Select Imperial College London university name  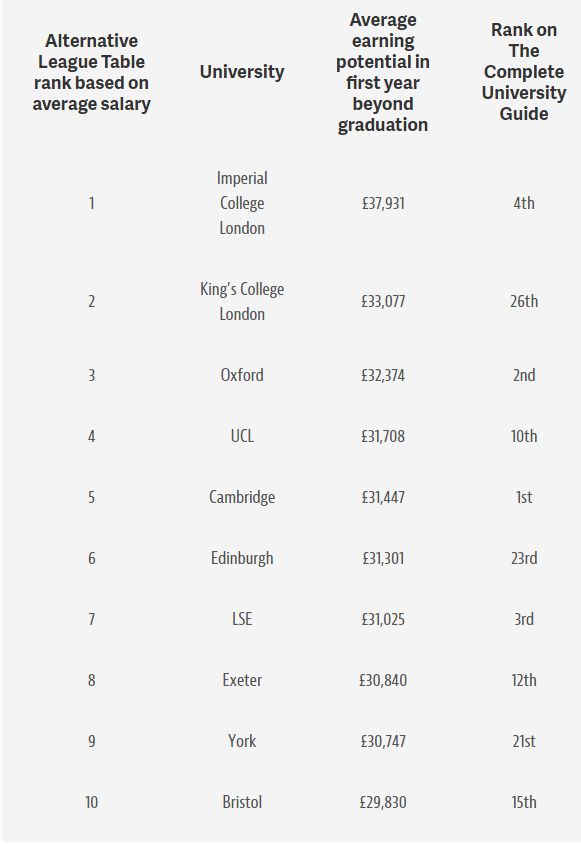[242, 203]
